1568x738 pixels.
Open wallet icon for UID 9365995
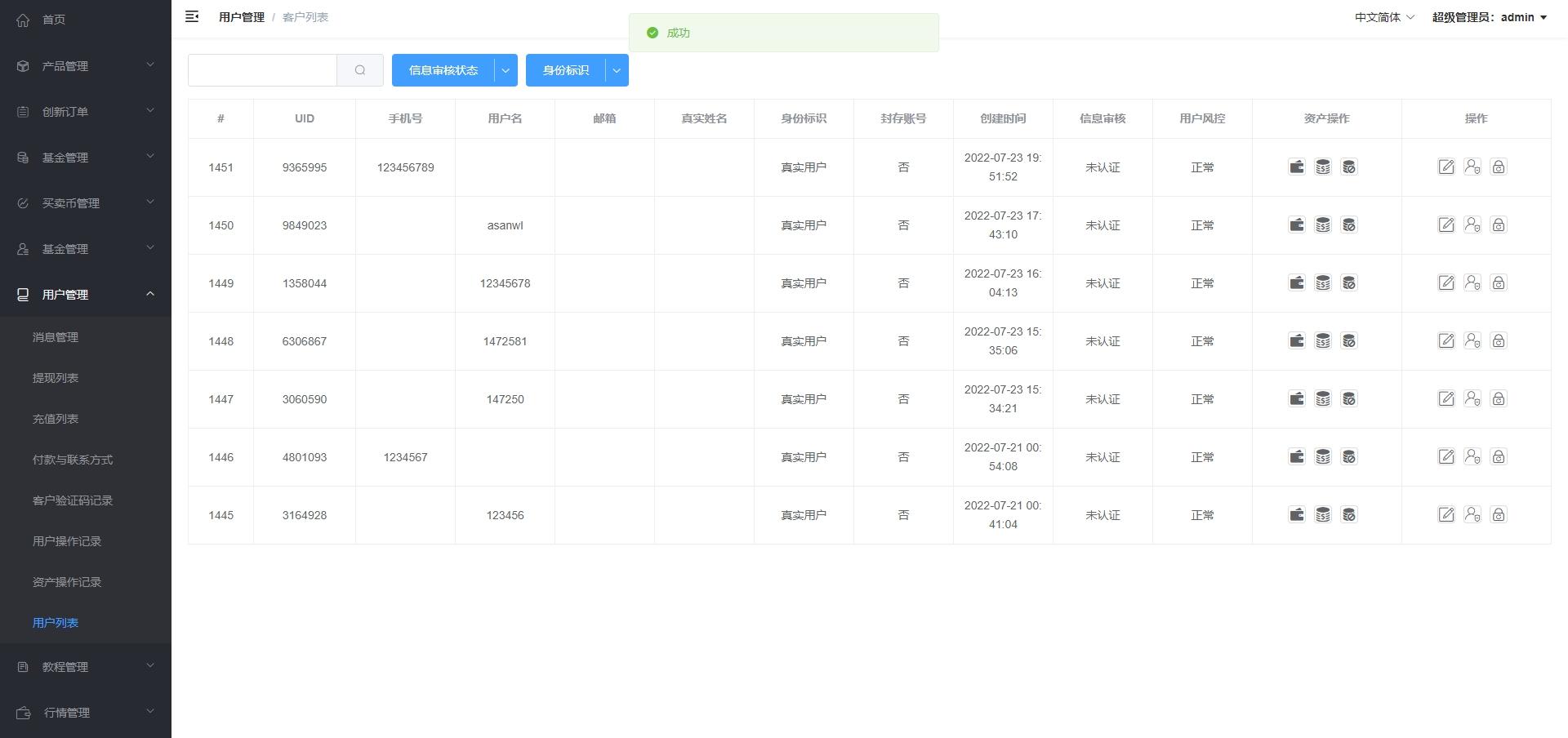point(1297,167)
